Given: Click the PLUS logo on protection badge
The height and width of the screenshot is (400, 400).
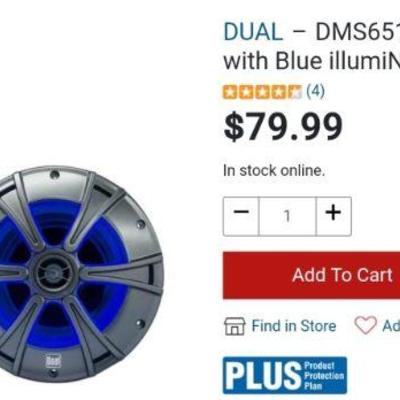Looking at the screenshot, I should 262,375.
